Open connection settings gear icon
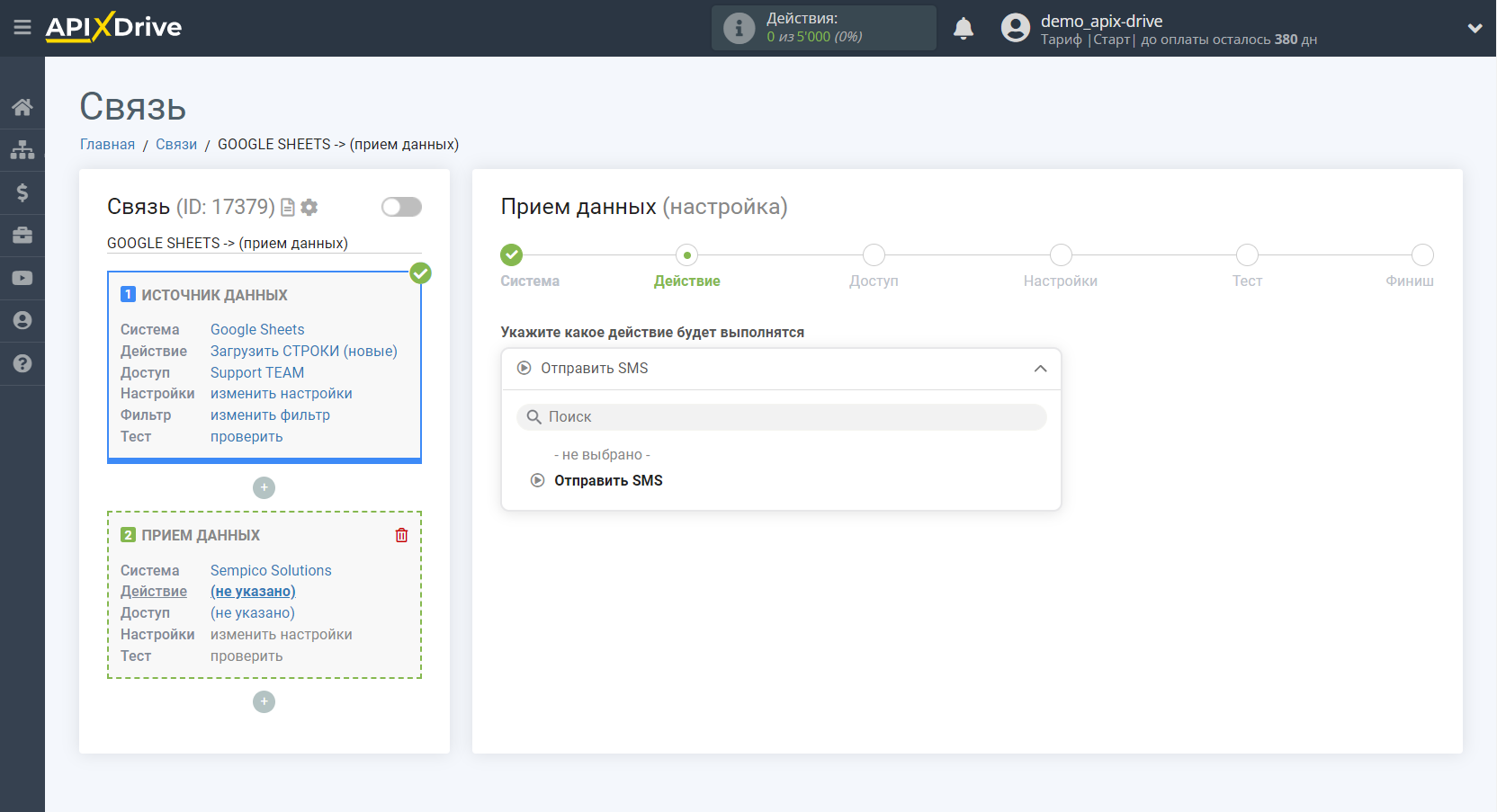 point(309,208)
